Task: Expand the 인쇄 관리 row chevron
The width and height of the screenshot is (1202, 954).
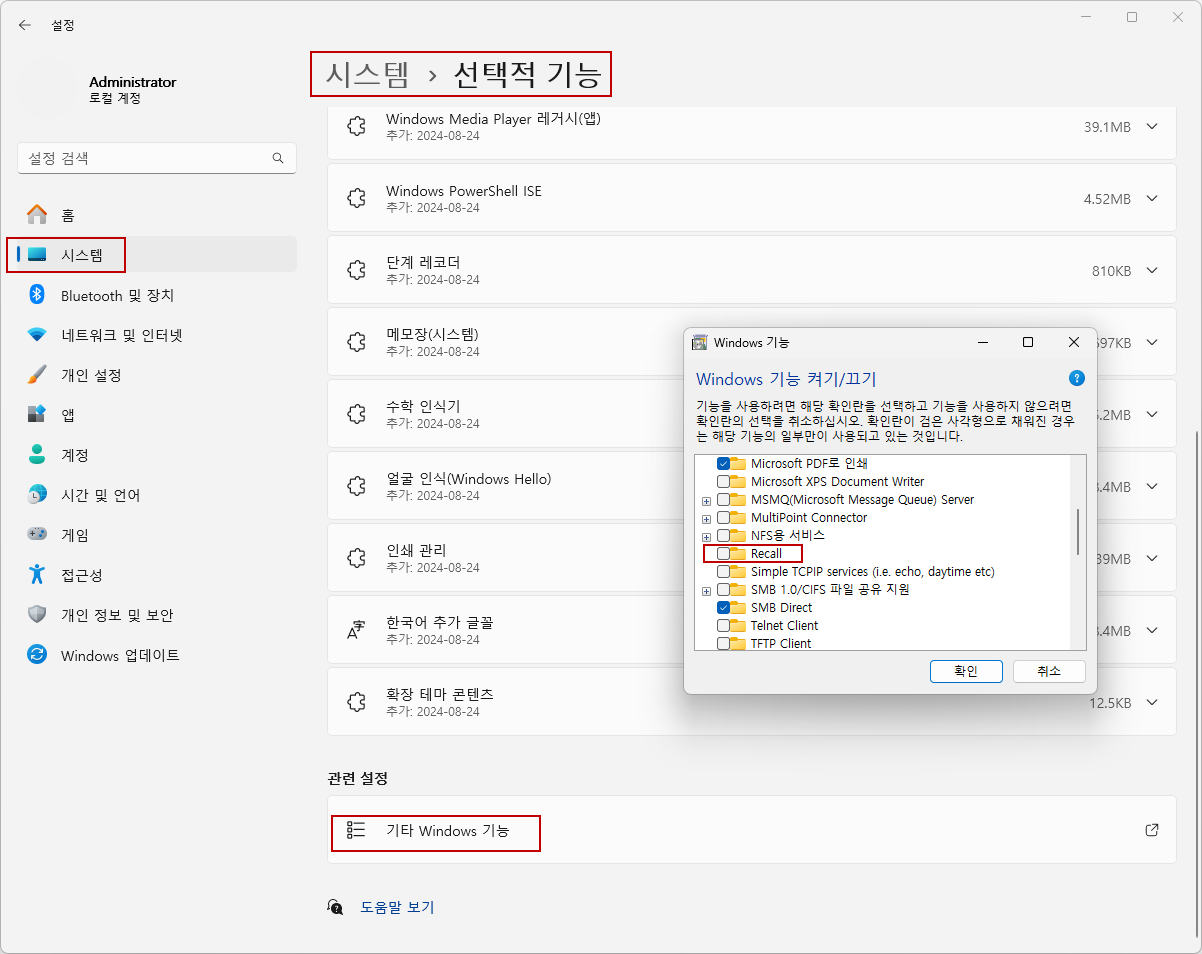Action: (x=1152, y=559)
